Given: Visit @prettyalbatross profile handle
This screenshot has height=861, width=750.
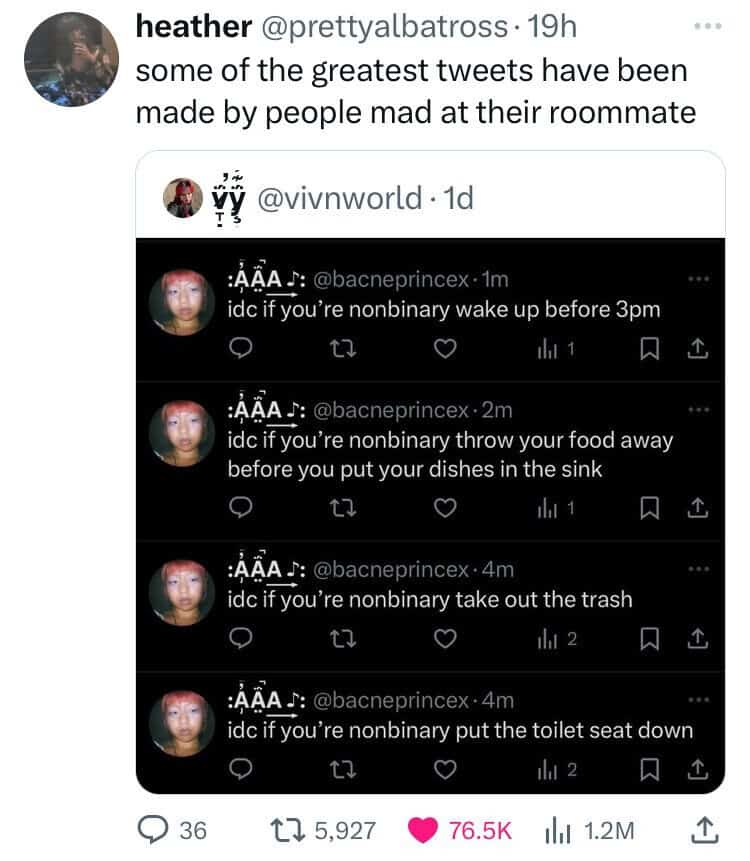Looking at the screenshot, I should click(384, 26).
